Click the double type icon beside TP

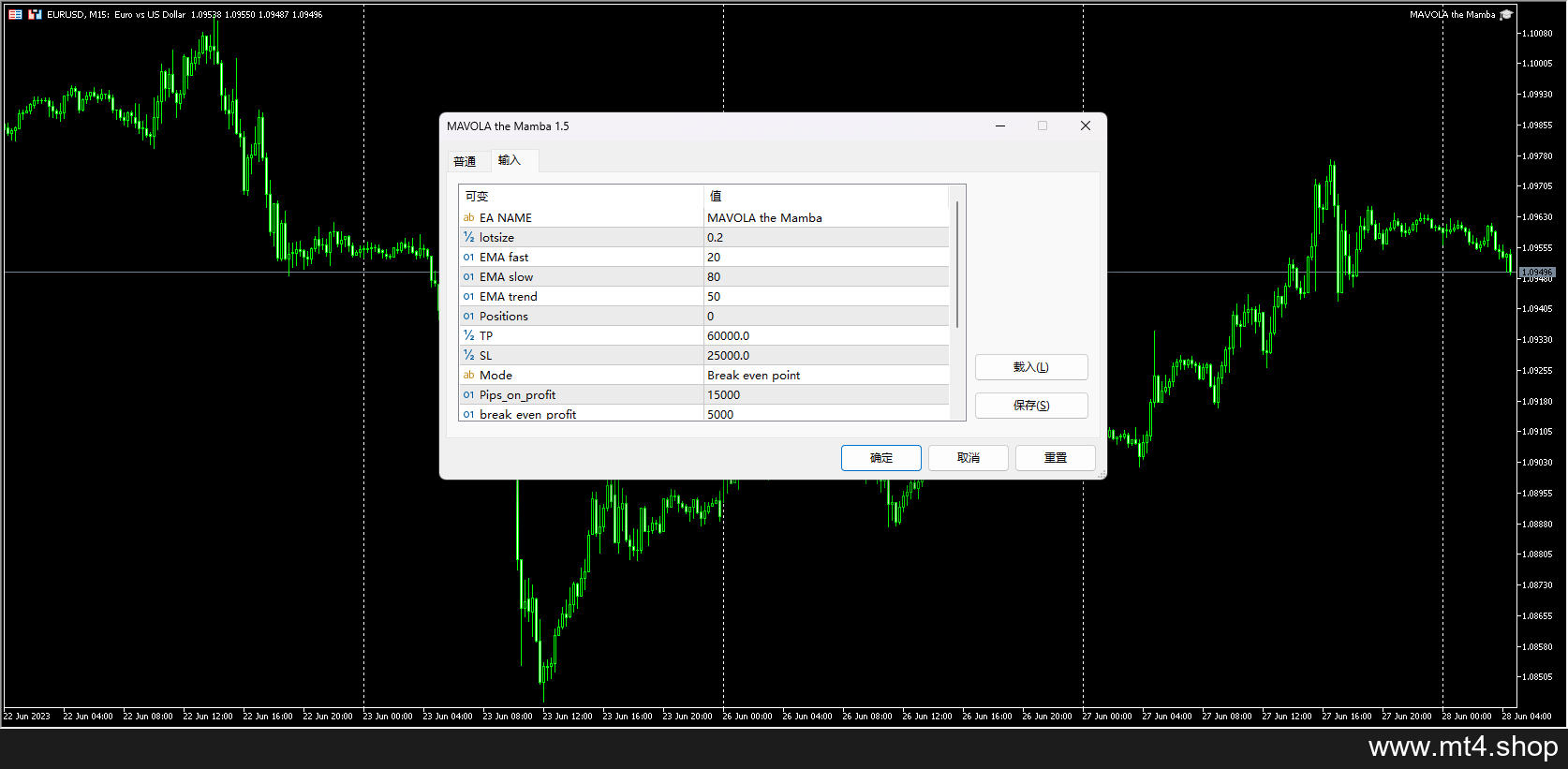[468, 336]
